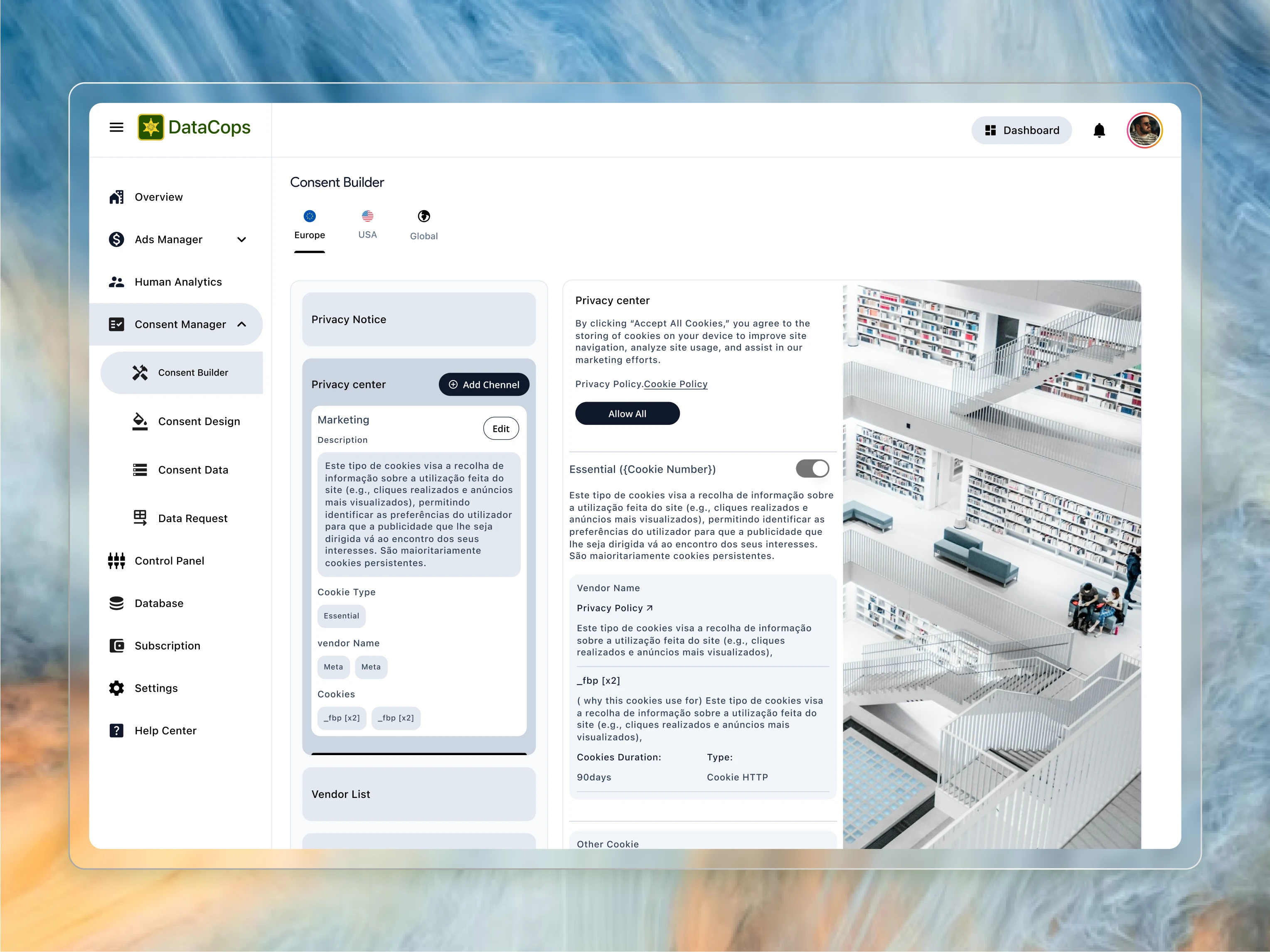Collapse the Consent Manager section
1270x952 pixels.
[x=242, y=324]
